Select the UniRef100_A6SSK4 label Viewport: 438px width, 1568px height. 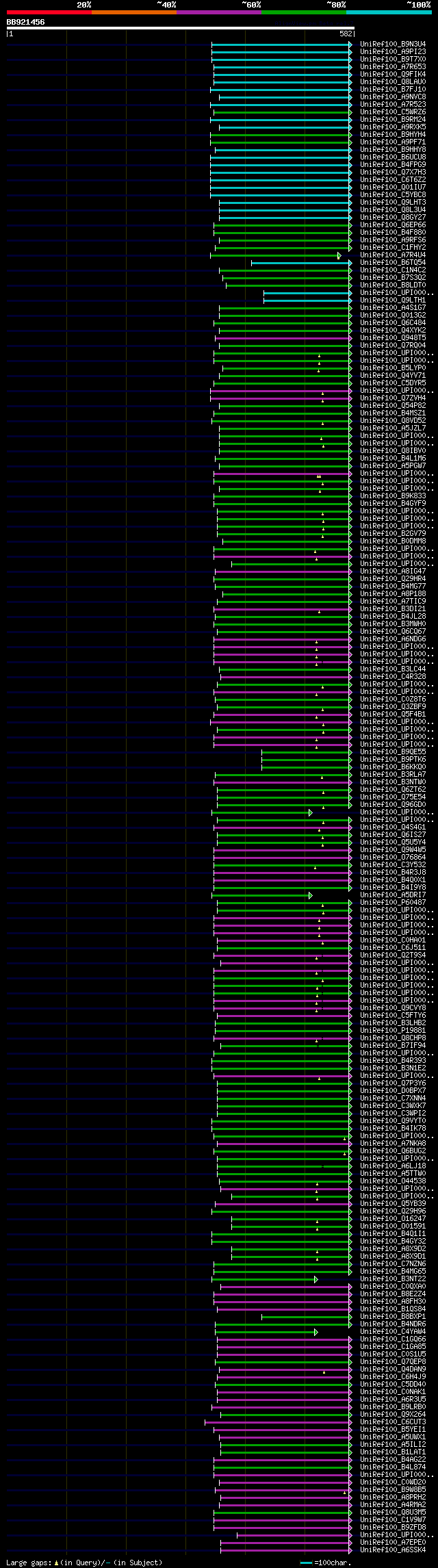(x=393, y=1550)
